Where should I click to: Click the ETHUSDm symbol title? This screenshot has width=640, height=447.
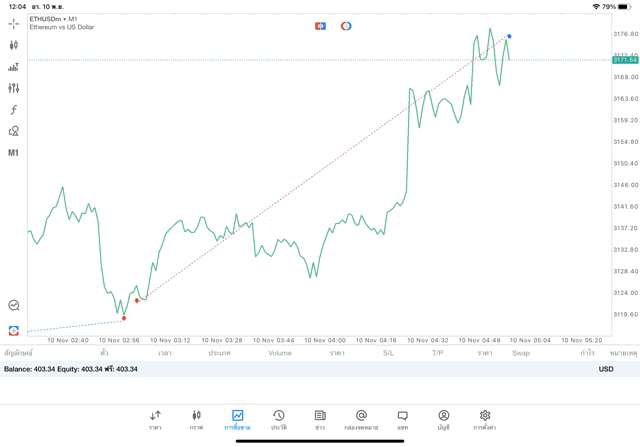pyautogui.click(x=54, y=19)
